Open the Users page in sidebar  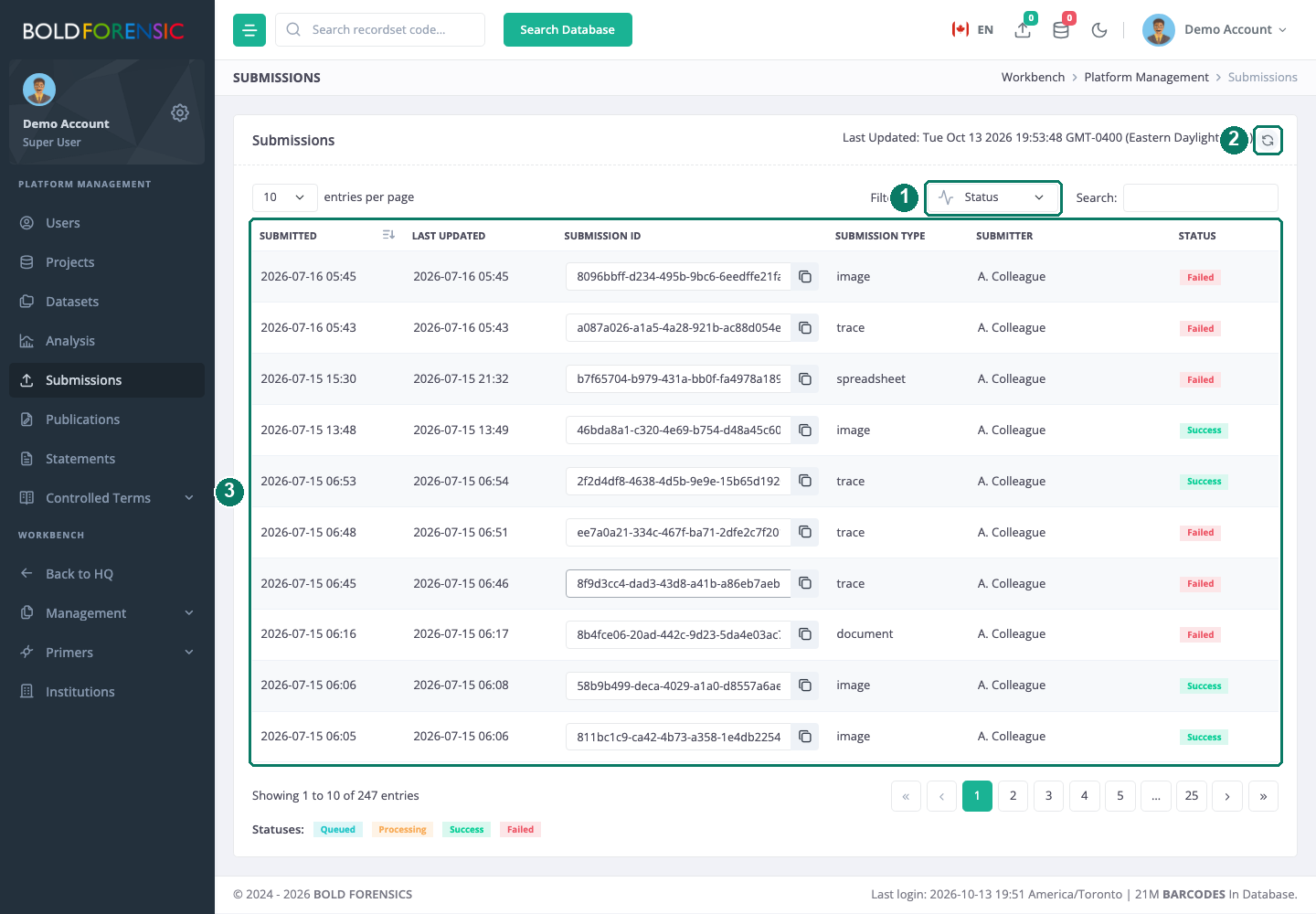[x=107, y=223]
